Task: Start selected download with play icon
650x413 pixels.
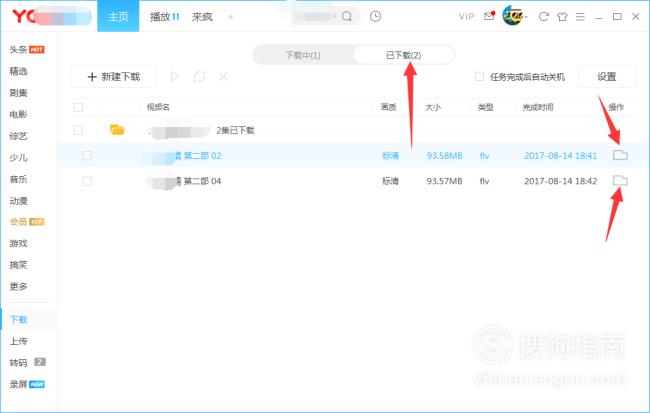Action: (175, 76)
